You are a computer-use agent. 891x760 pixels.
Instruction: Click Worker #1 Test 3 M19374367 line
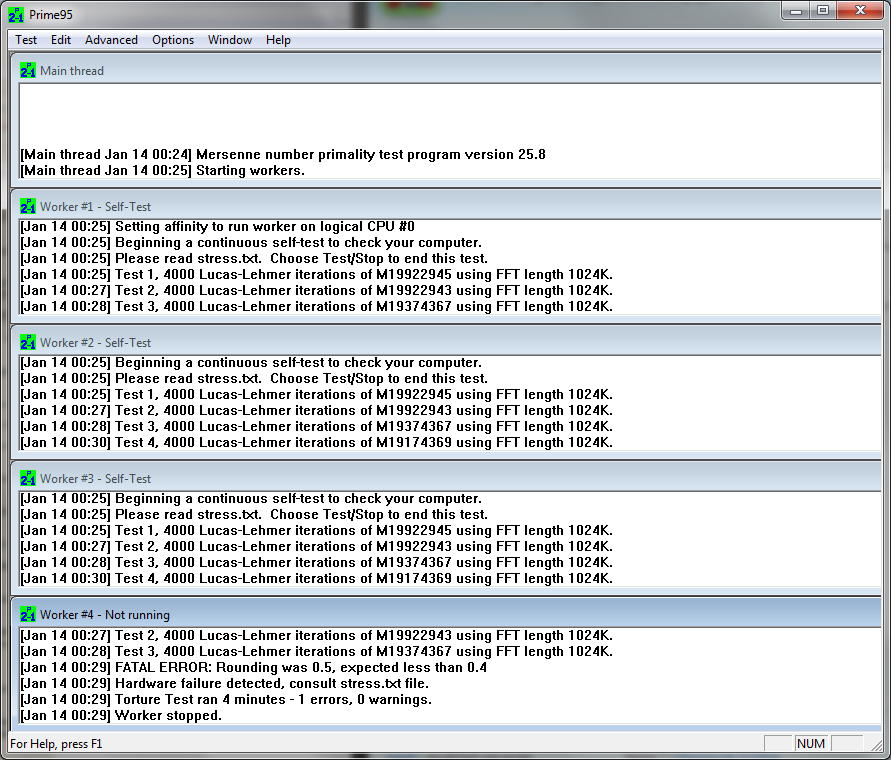tap(317, 306)
